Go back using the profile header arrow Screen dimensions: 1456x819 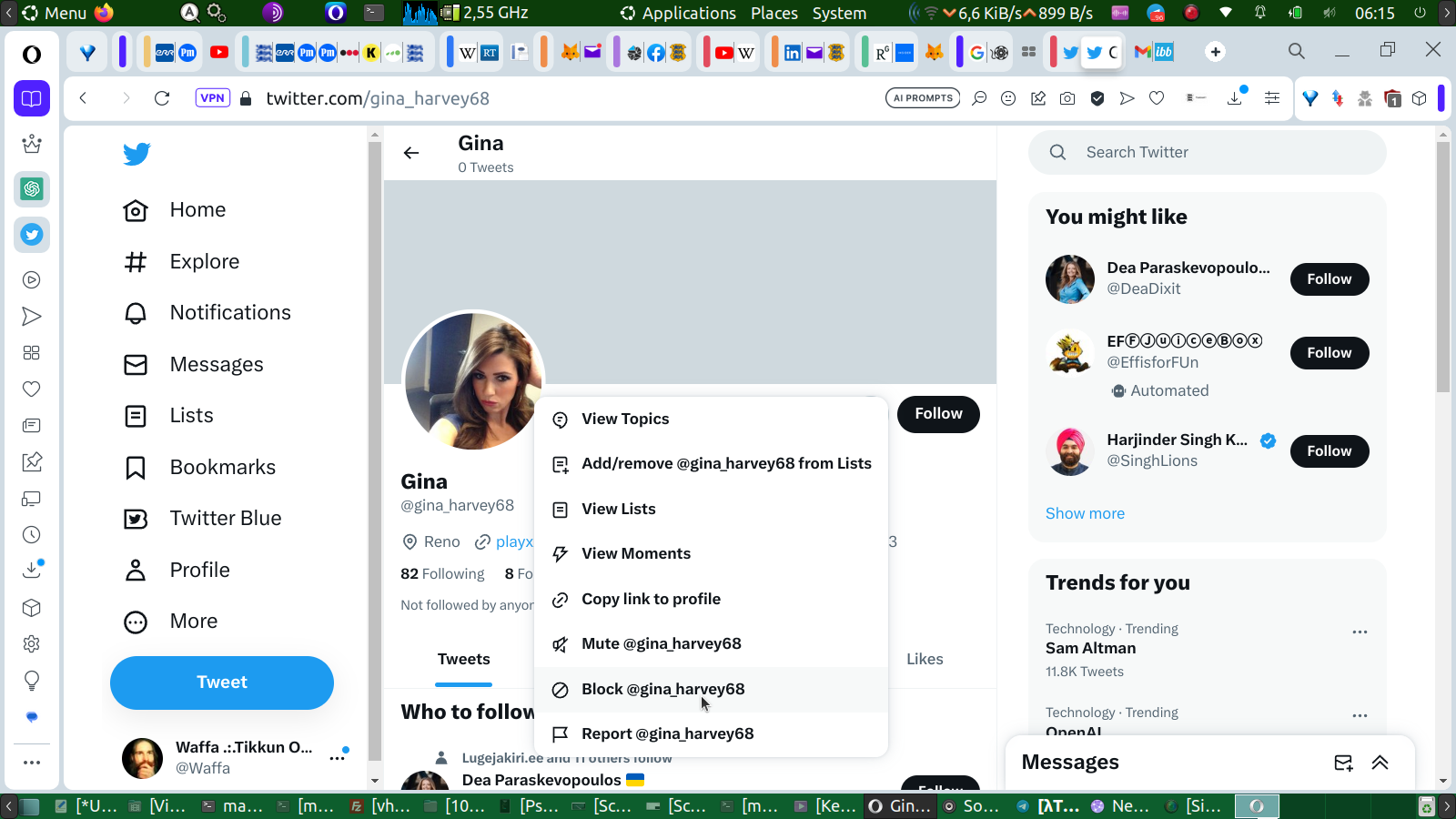411,153
